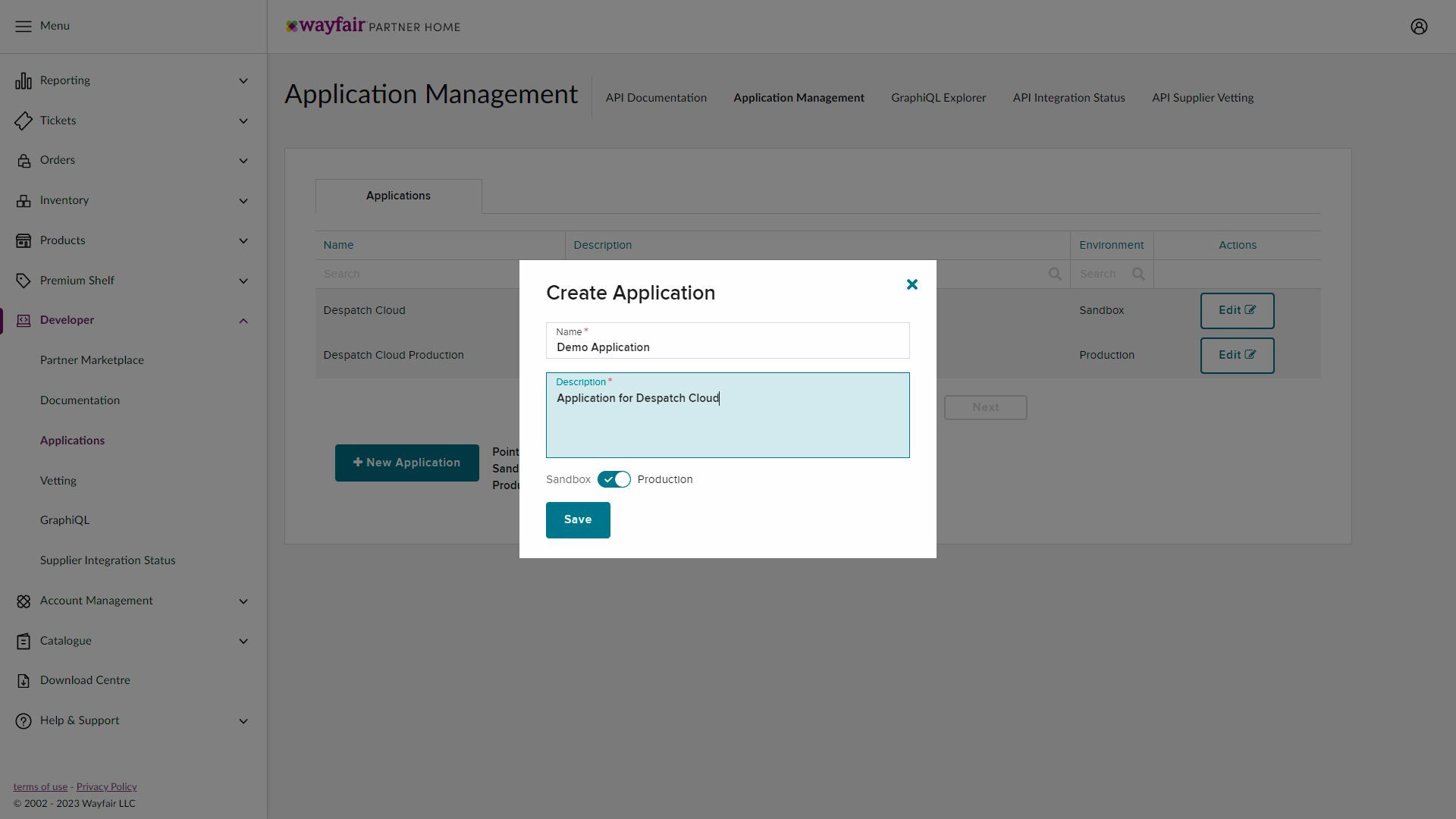Open the API Documentation tab
The image size is (1456, 819).
tap(656, 98)
